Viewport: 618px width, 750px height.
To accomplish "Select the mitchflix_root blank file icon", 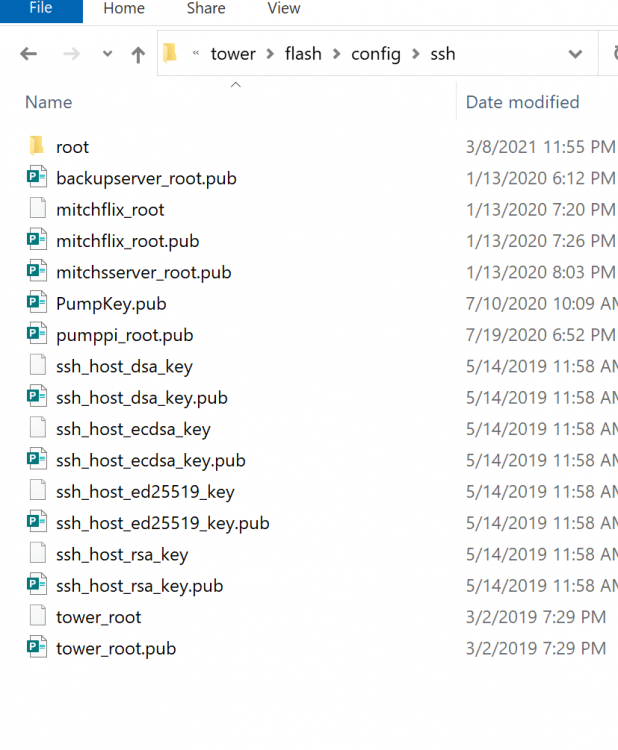I will point(38,209).
